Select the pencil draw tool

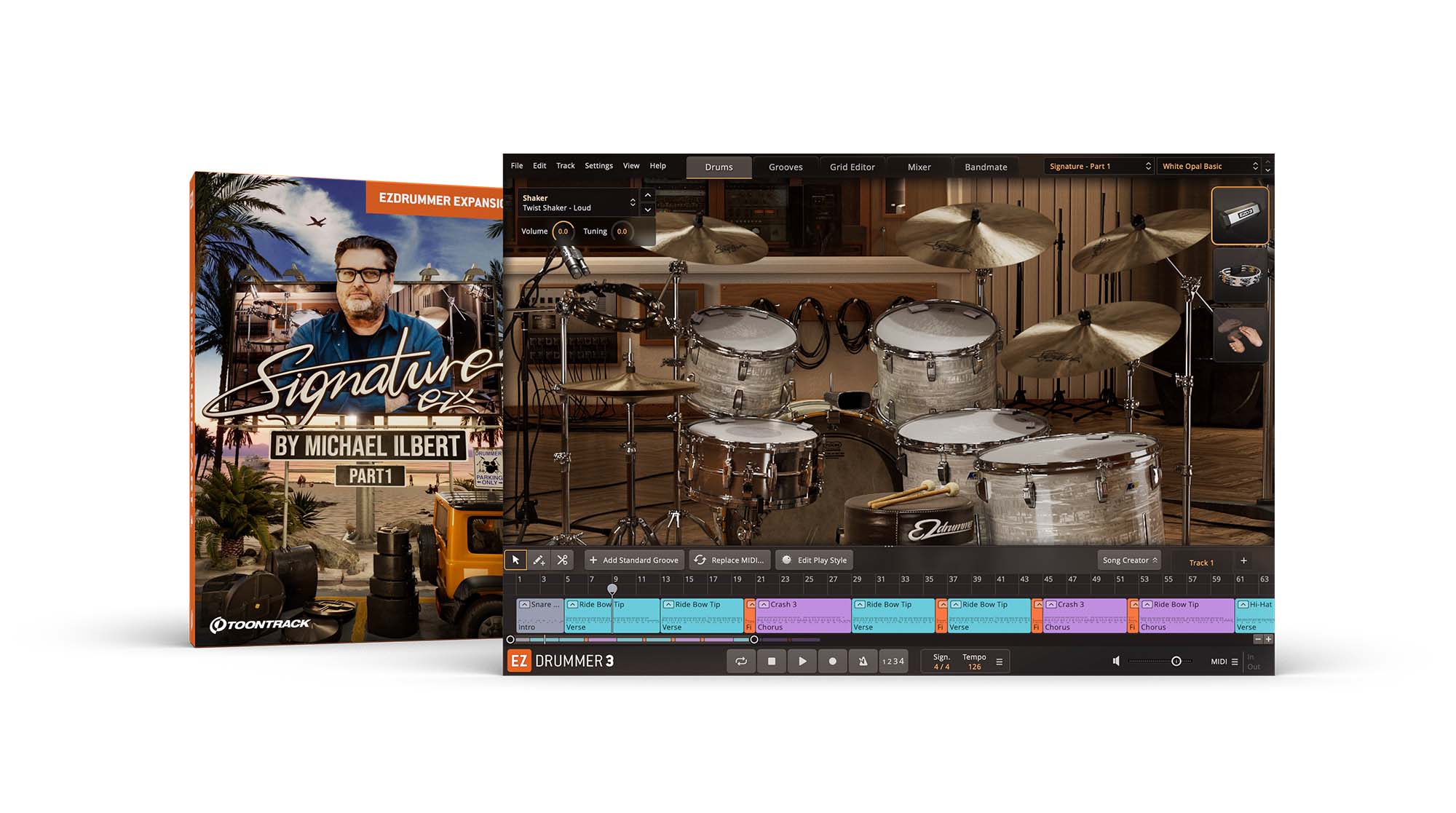pos(539,560)
